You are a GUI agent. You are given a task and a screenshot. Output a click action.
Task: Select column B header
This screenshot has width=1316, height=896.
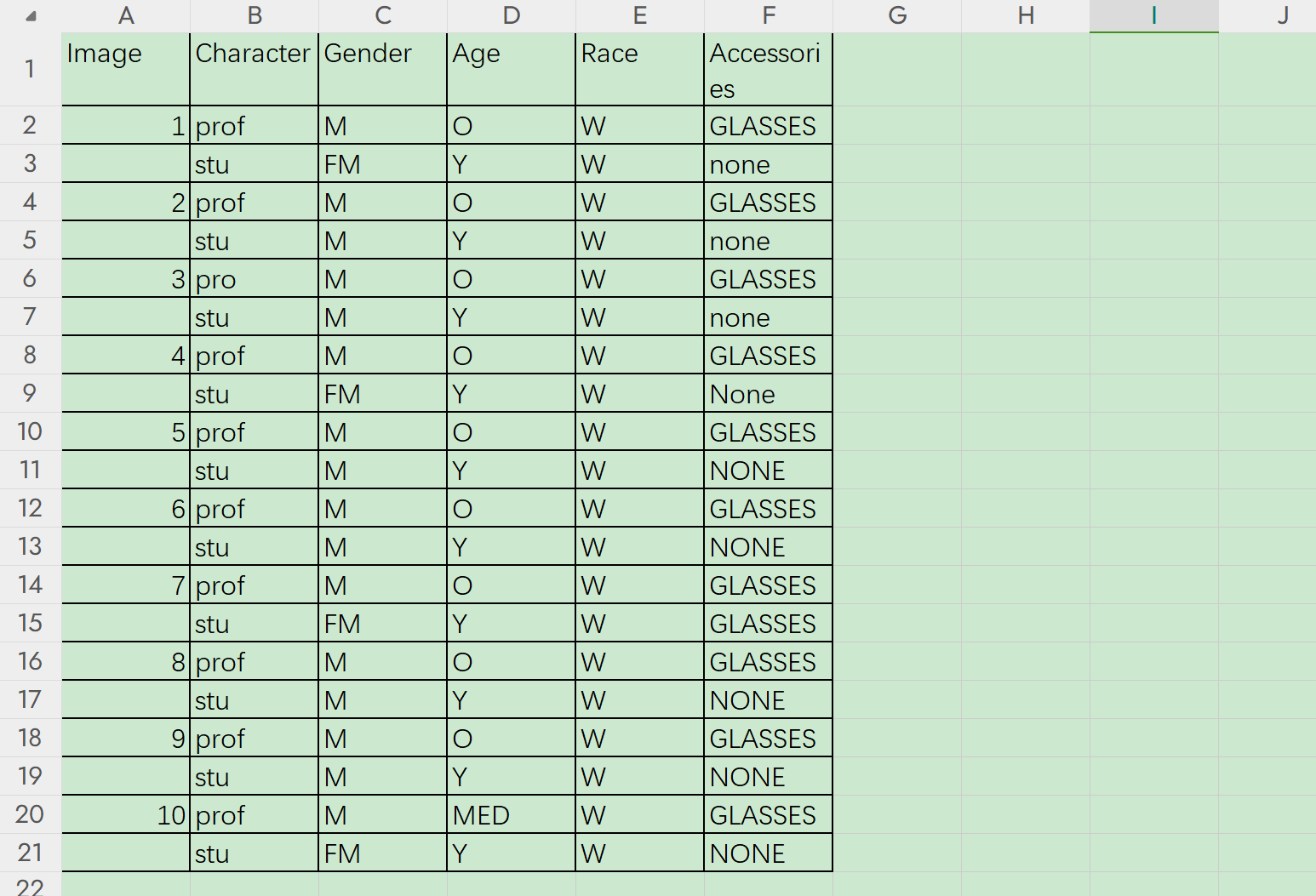click(255, 15)
